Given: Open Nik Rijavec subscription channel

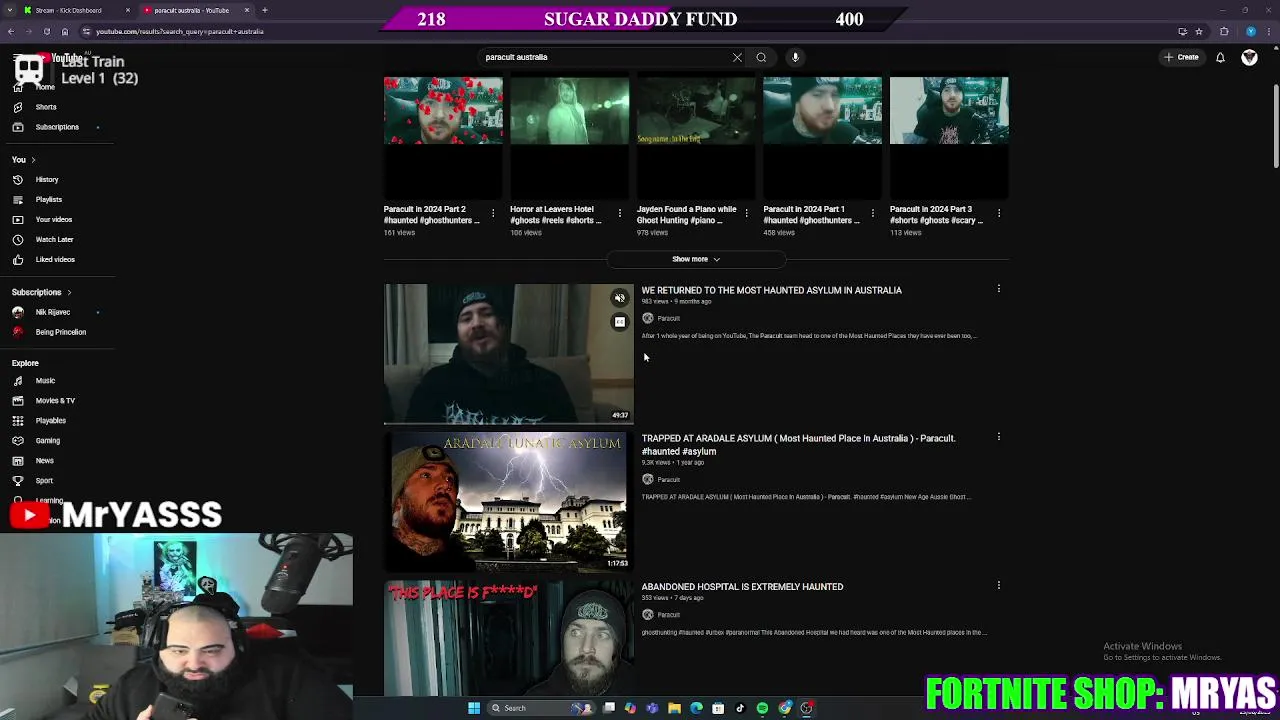Looking at the screenshot, I should [52, 312].
